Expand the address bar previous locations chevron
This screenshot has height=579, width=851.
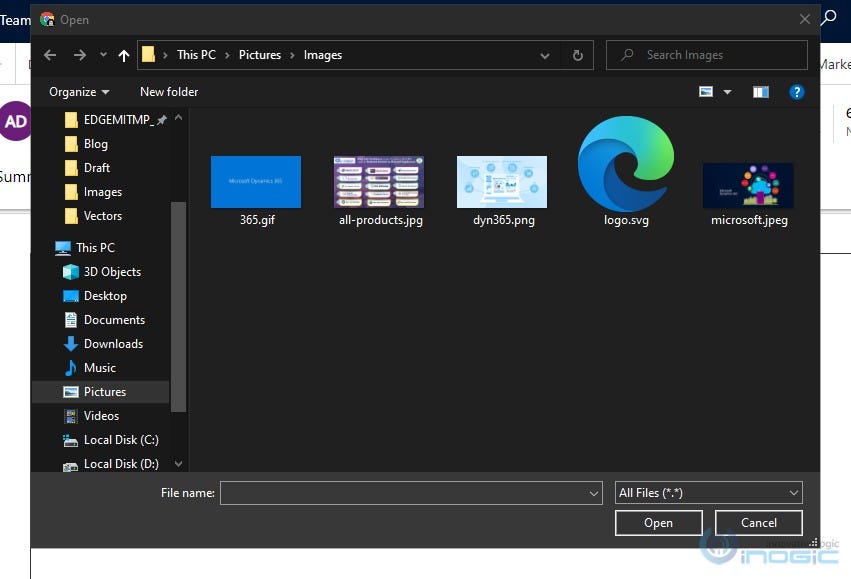pos(545,55)
